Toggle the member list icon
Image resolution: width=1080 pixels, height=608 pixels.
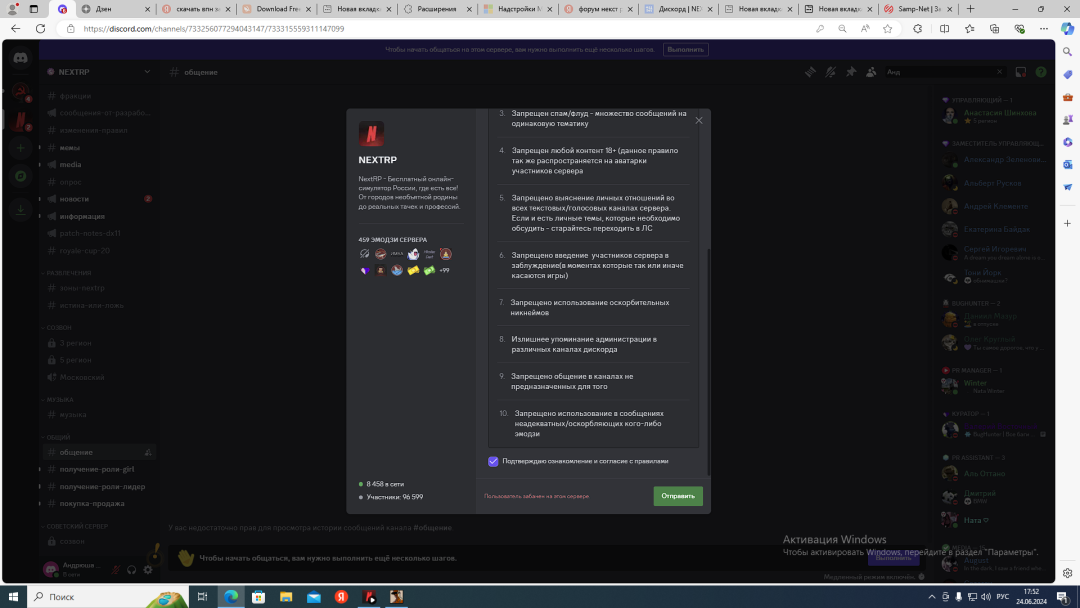point(871,72)
